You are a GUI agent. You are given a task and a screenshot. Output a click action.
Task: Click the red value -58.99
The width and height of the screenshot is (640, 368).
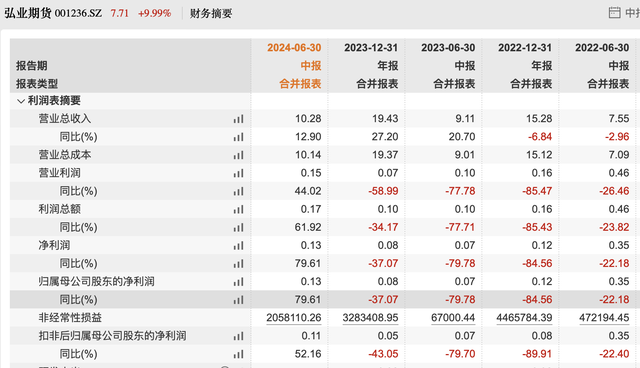(x=383, y=191)
